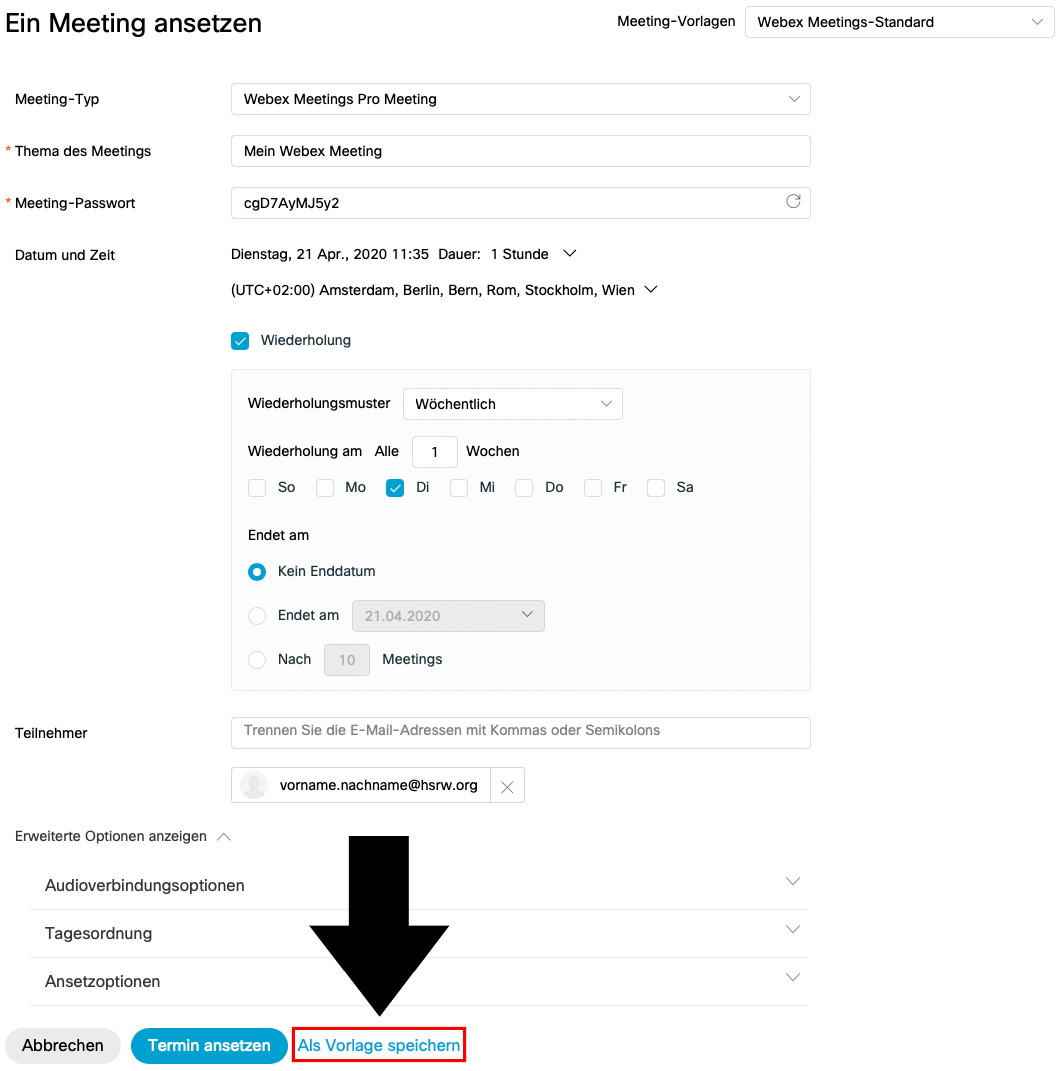Image resolution: width=1060 pixels, height=1071 pixels.
Task: Select the Kein Enddatum radio button
Action: click(257, 572)
